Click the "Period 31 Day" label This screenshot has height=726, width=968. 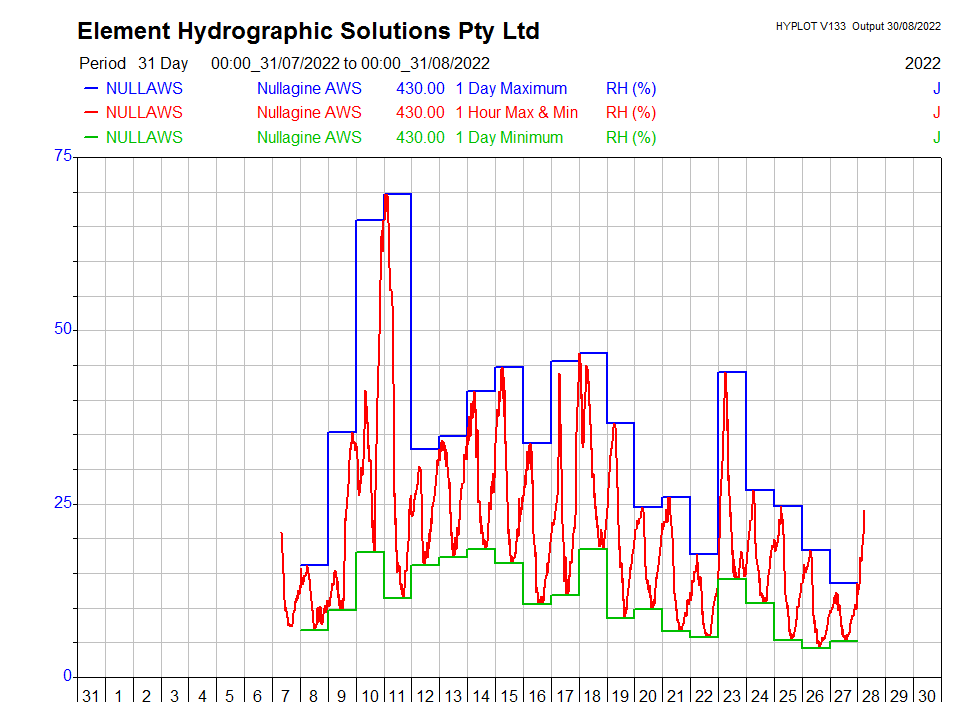point(133,63)
